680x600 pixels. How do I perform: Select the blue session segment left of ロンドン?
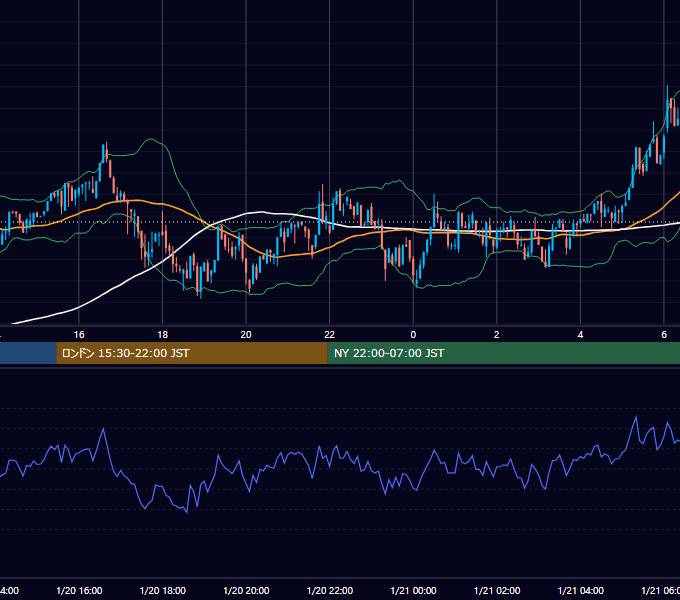click(28, 353)
